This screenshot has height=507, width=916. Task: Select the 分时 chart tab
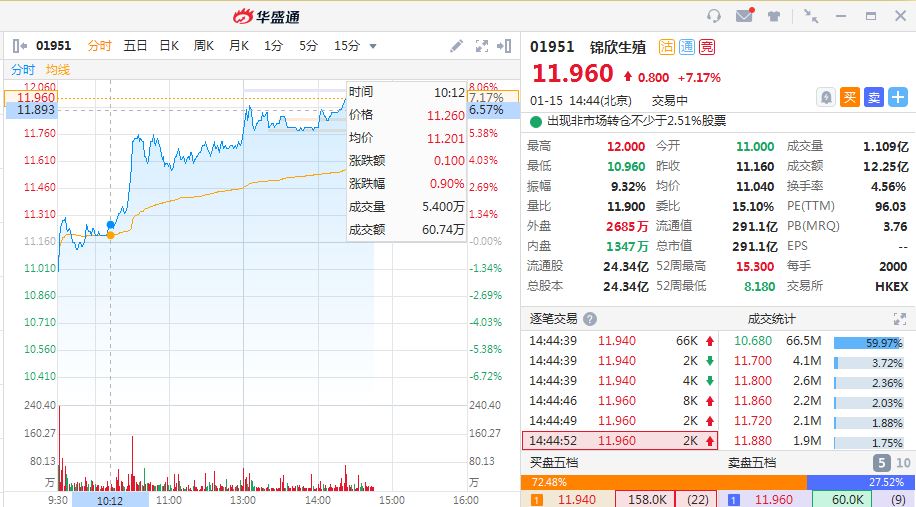99,46
